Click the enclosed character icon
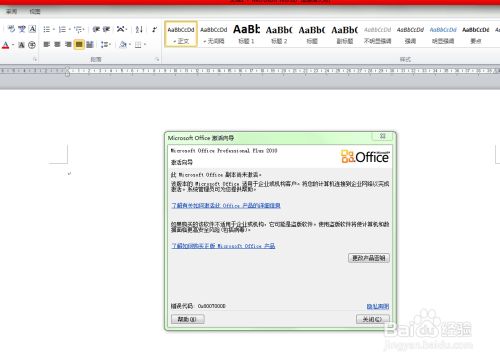Viewport: 500px width, 362px height. pos(32,45)
